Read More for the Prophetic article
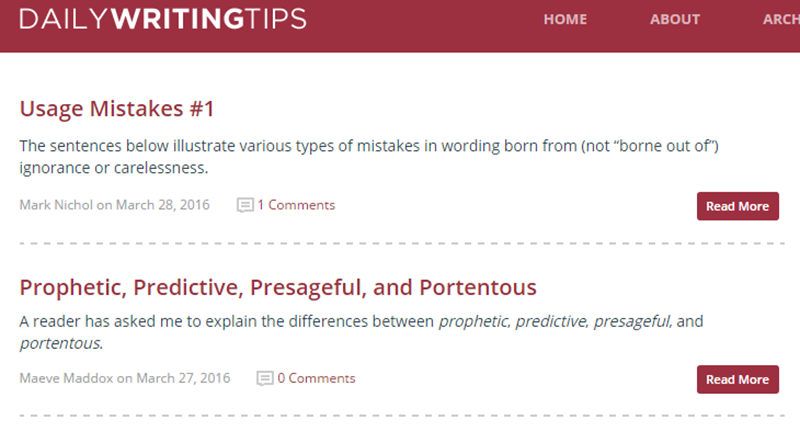 (737, 379)
